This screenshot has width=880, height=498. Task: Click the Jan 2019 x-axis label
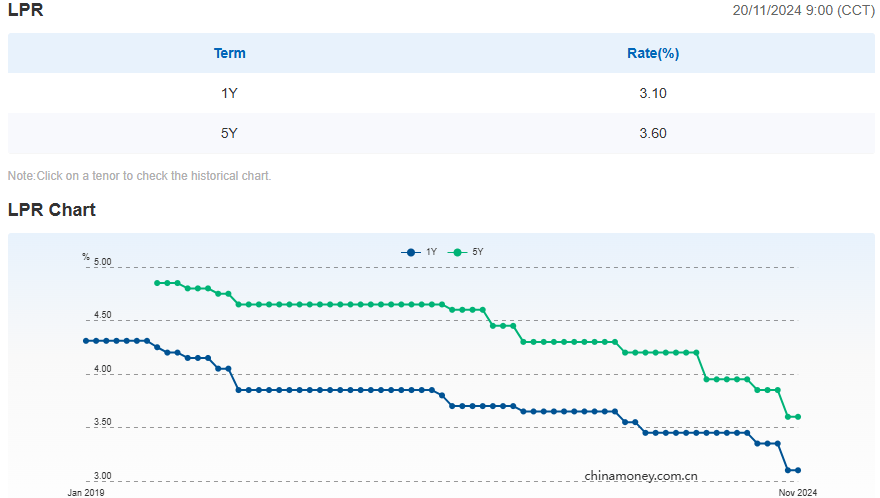pos(86,492)
